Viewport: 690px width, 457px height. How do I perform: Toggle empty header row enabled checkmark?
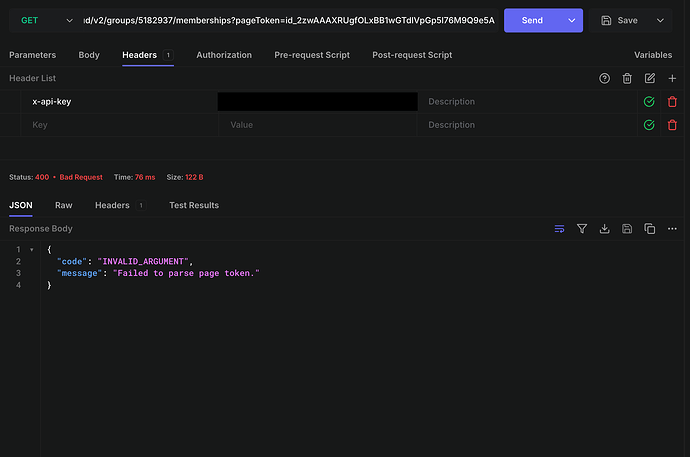(649, 125)
